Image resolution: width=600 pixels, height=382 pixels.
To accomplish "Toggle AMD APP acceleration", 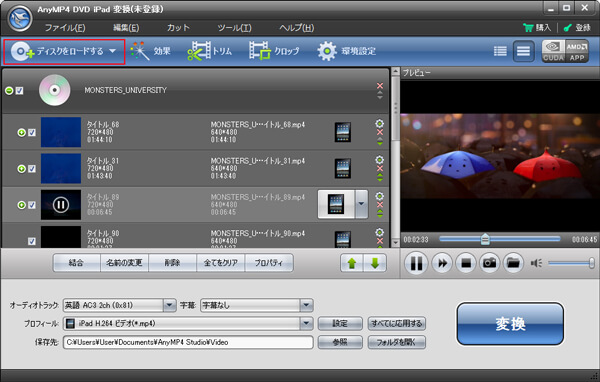I will [x=577, y=51].
